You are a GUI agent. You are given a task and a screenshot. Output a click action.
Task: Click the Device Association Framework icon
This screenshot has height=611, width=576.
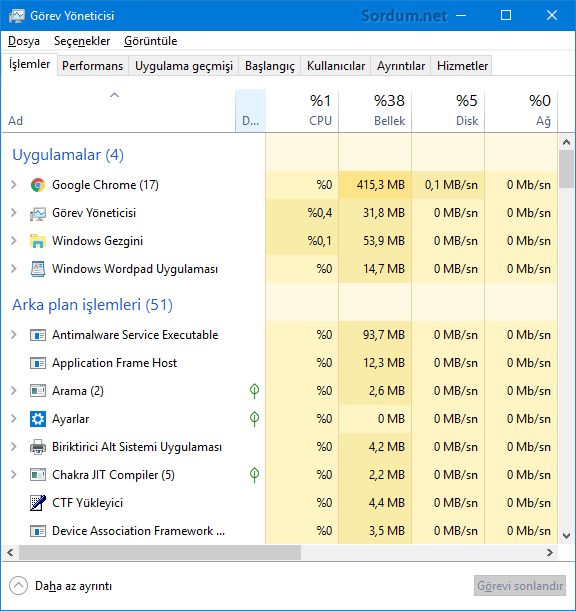point(38,531)
